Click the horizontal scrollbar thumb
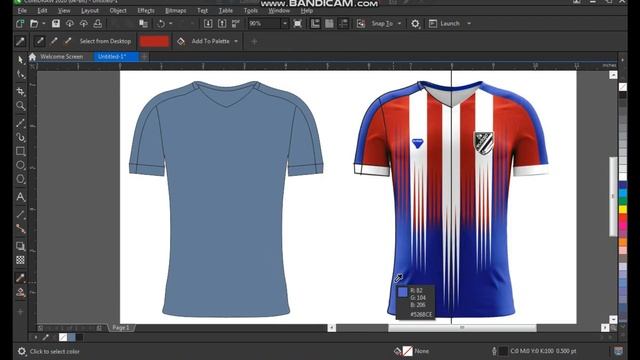Screen dimensions: 640x360 (x=462, y=328)
